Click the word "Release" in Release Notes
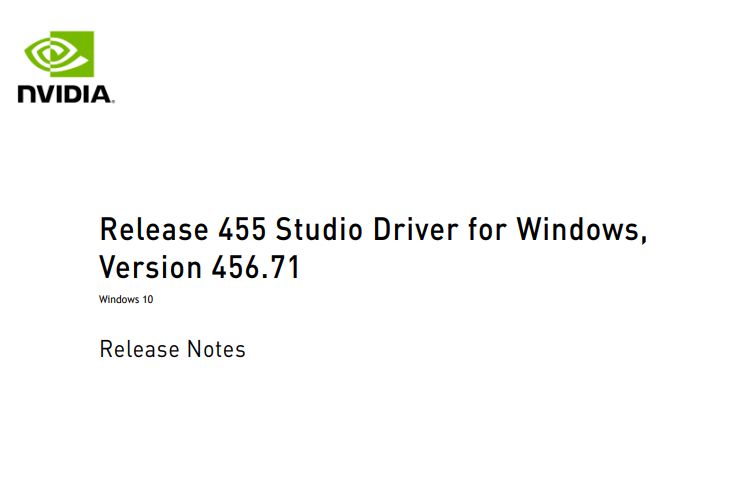The image size is (733, 484). tap(139, 349)
